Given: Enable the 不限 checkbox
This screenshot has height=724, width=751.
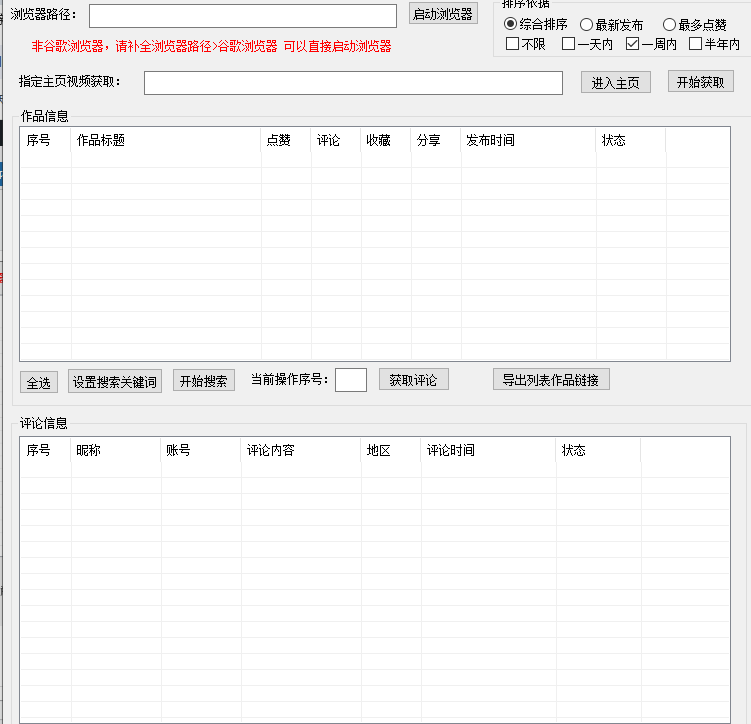Looking at the screenshot, I should tap(513, 44).
